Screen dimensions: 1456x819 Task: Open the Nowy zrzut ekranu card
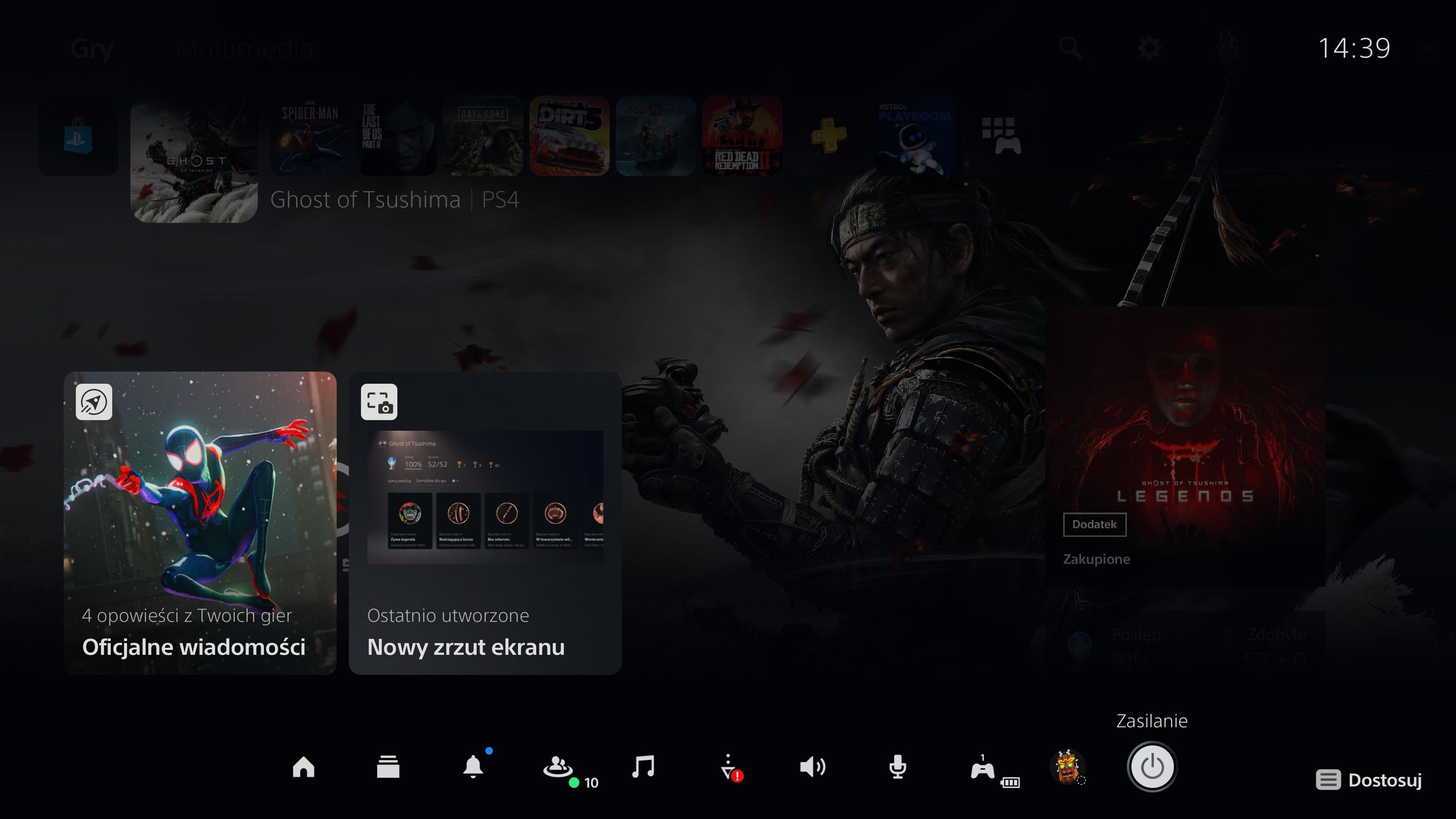click(485, 523)
